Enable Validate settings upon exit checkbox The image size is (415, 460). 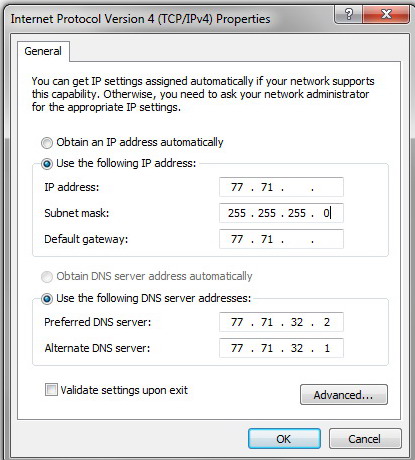[x=51, y=390]
